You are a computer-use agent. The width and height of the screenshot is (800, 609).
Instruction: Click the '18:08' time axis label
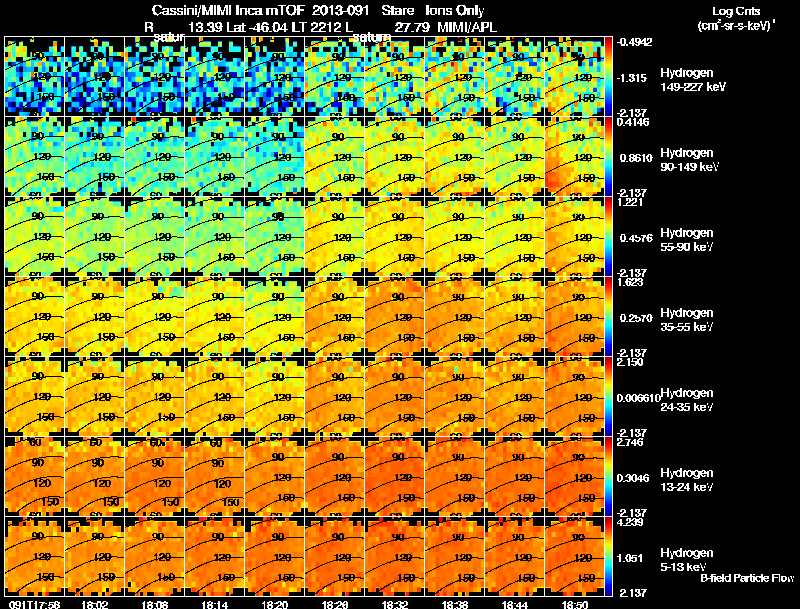(153, 604)
